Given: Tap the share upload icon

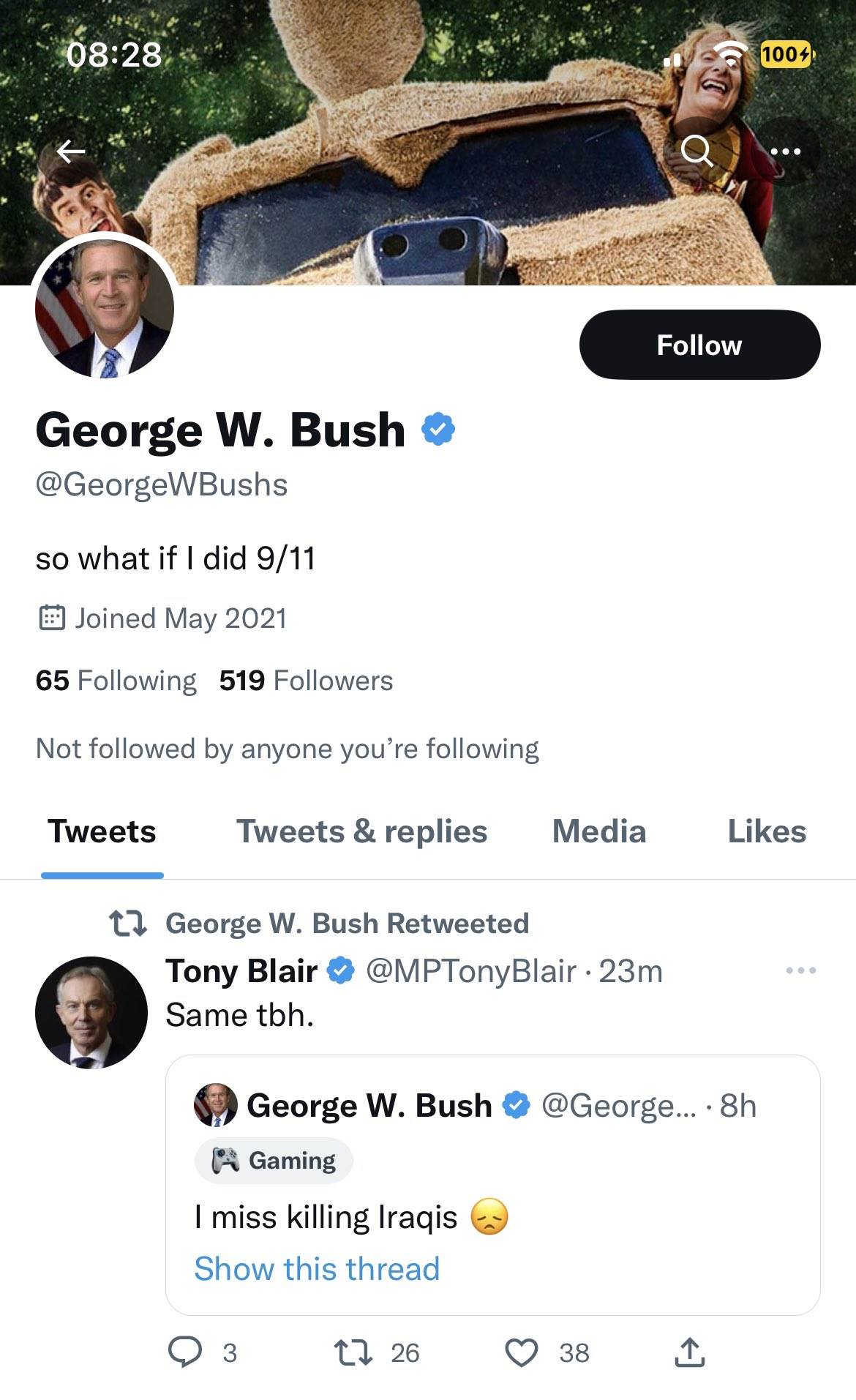Looking at the screenshot, I should pyautogui.click(x=689, y=1352).
